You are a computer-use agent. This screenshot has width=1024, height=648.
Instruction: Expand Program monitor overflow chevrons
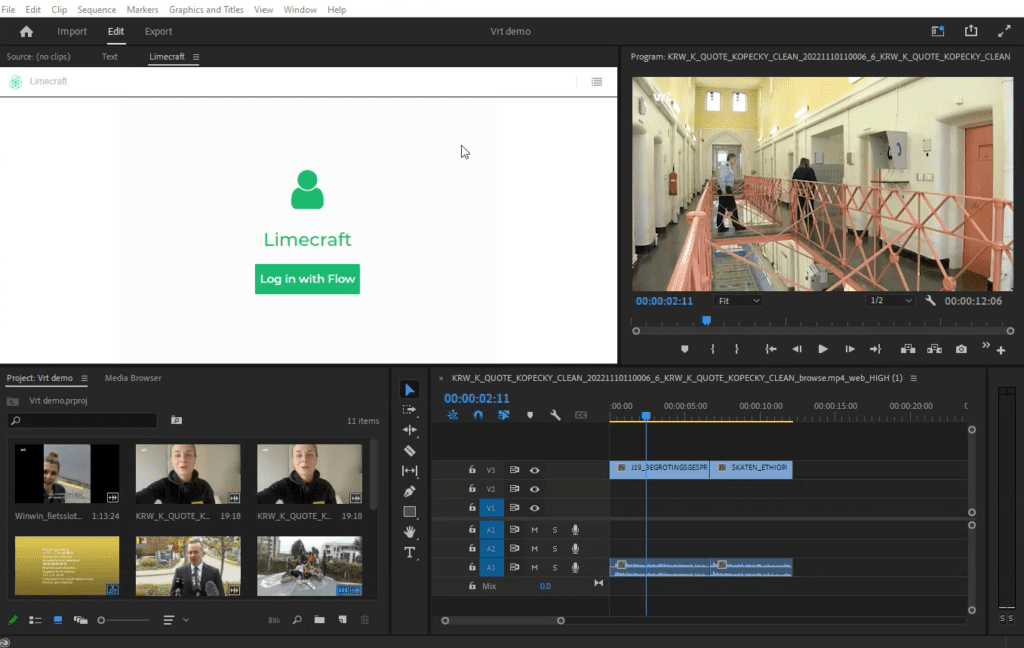pos(985,344)
